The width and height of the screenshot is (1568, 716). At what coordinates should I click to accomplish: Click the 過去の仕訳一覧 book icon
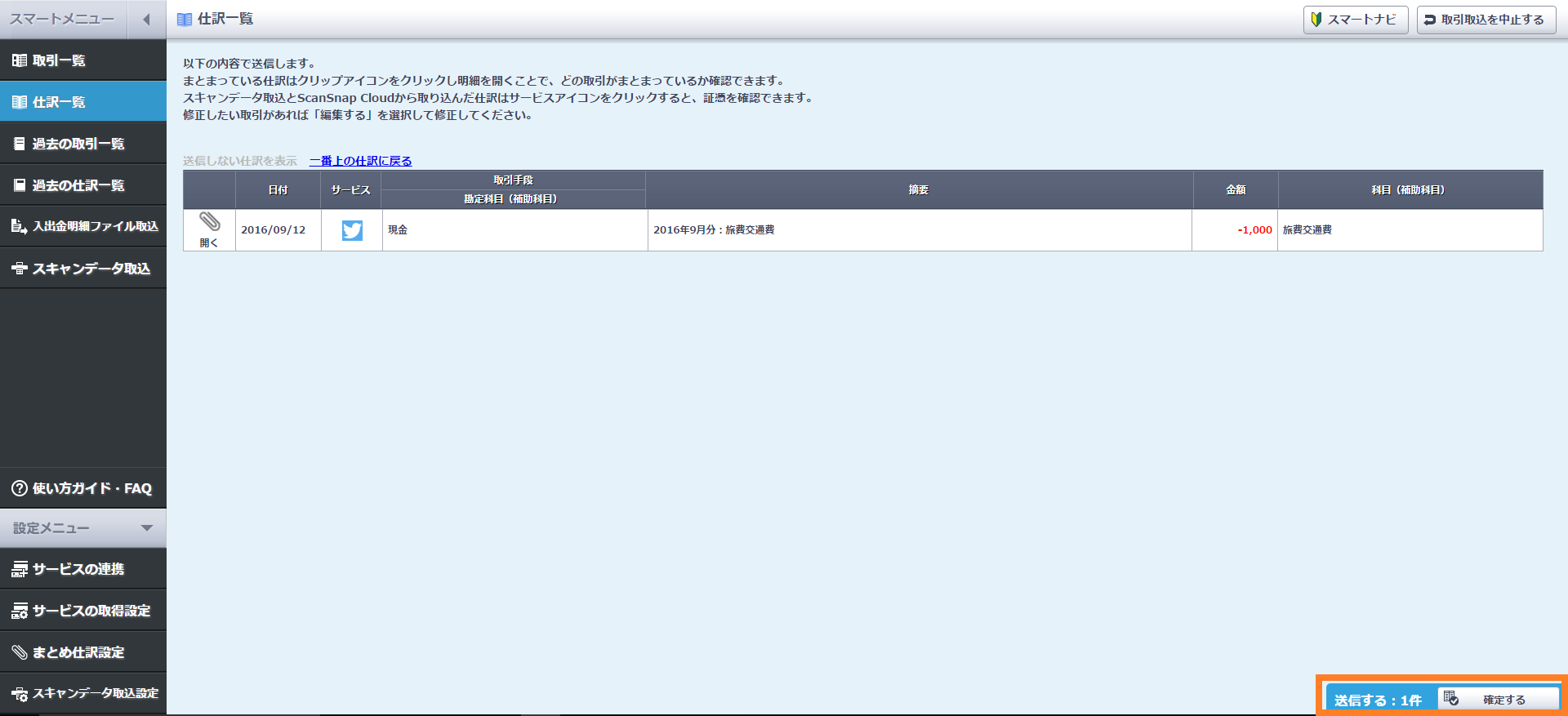20,185
